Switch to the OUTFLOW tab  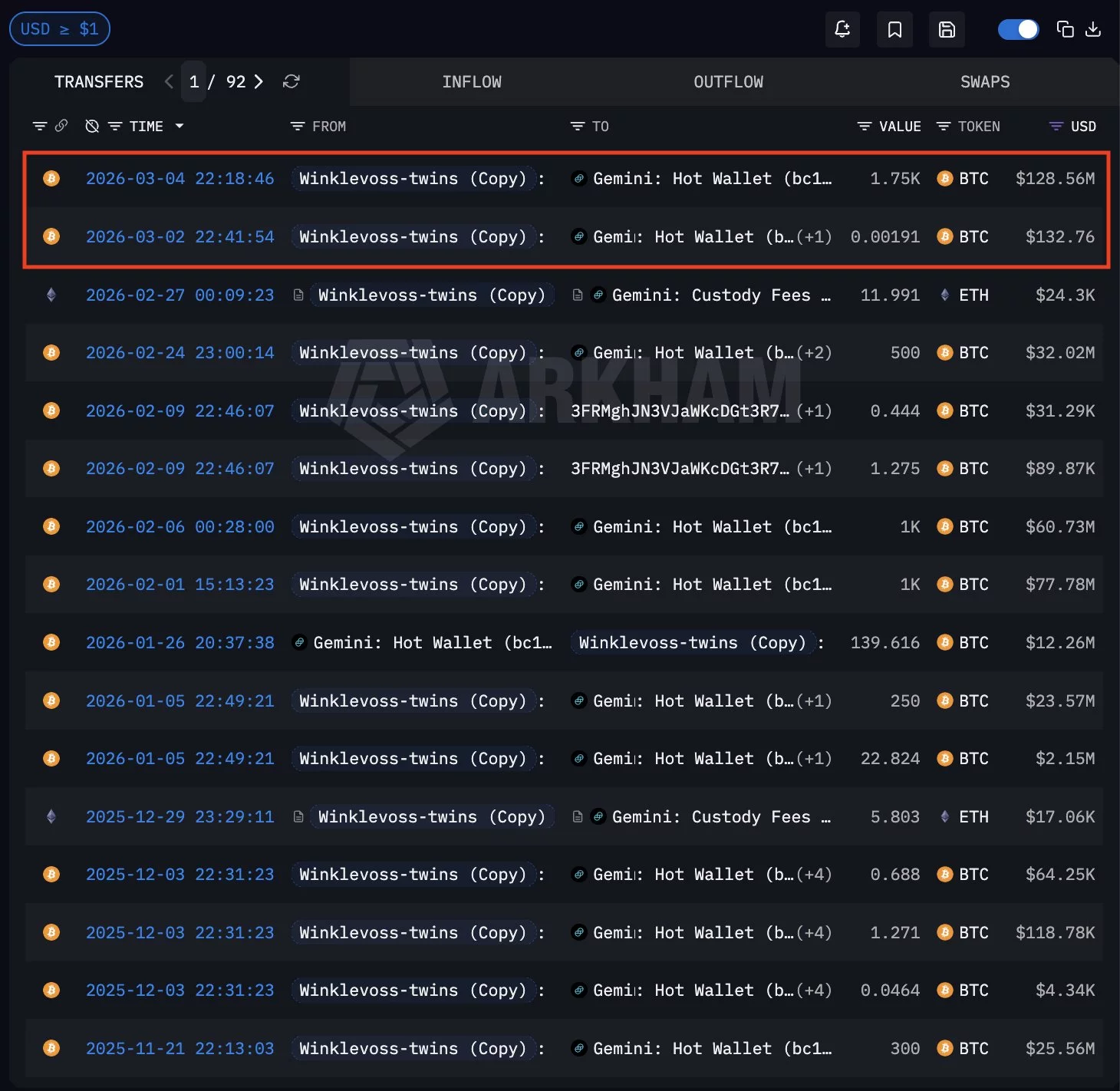click(x=728, y=81)
